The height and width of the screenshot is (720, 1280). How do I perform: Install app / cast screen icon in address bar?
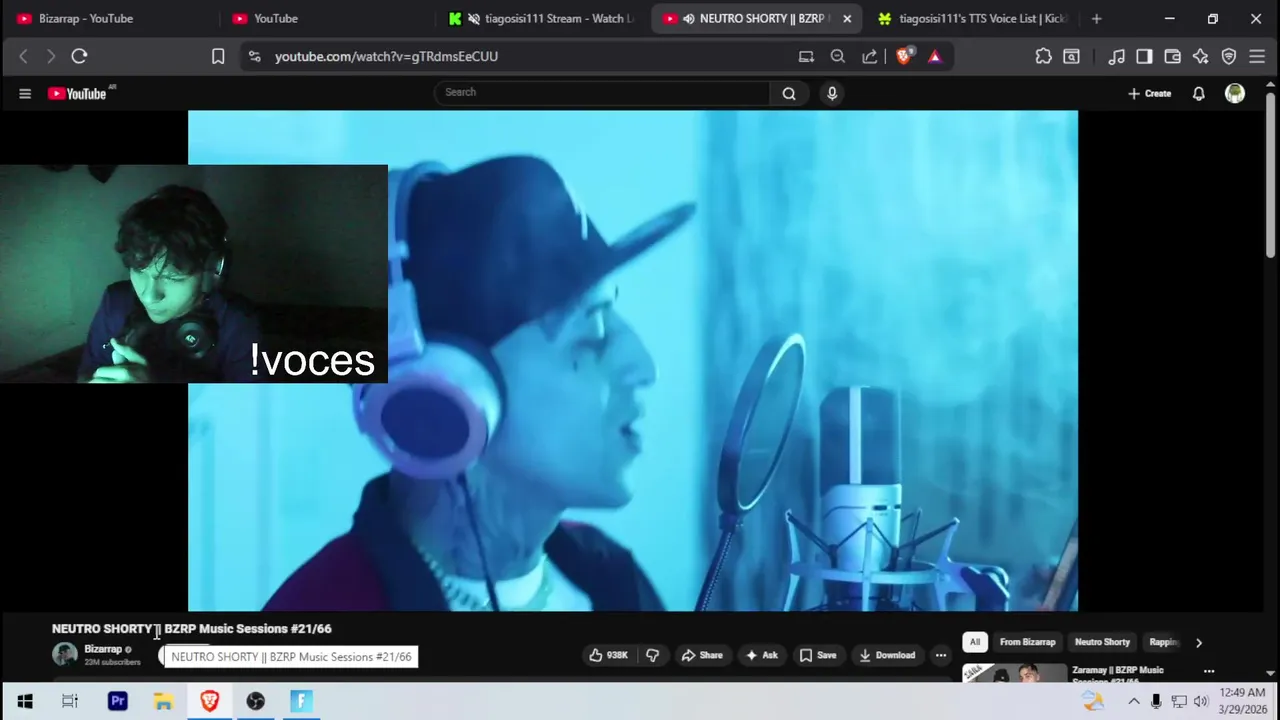pyautogui.click(x=806, y=57)
